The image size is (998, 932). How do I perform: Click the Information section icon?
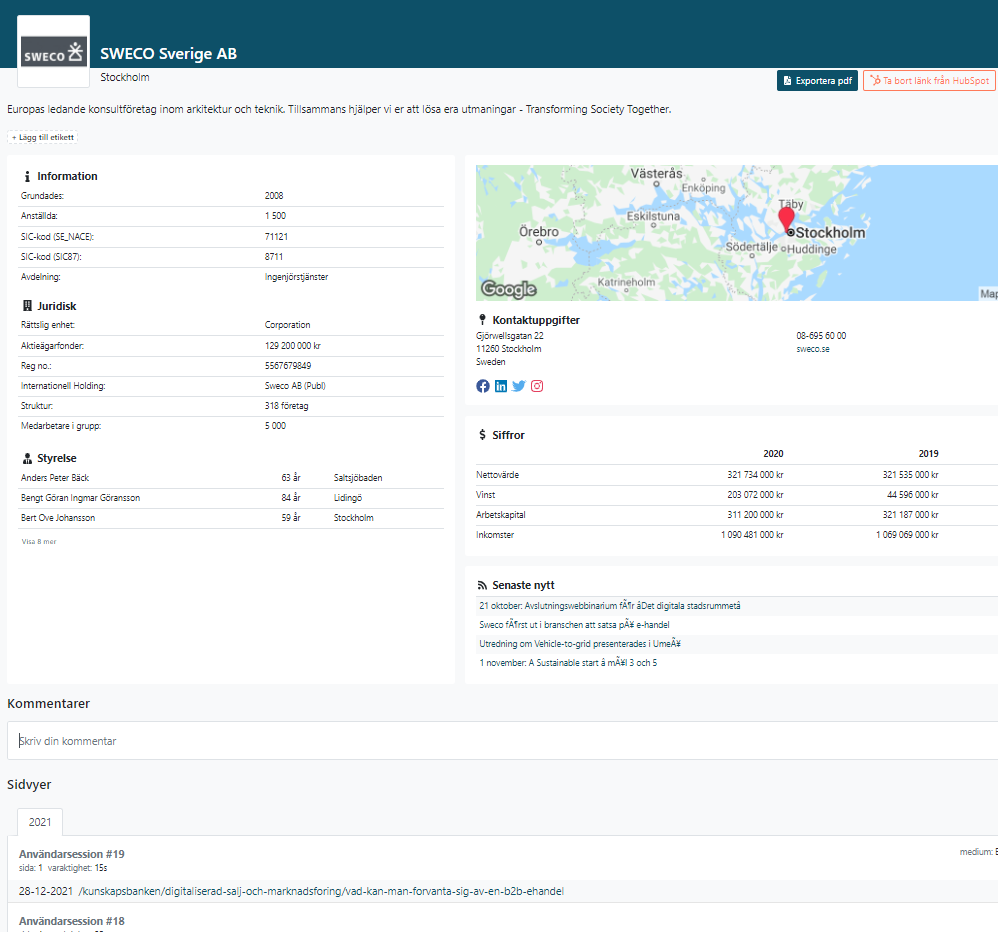coord(27,176)
